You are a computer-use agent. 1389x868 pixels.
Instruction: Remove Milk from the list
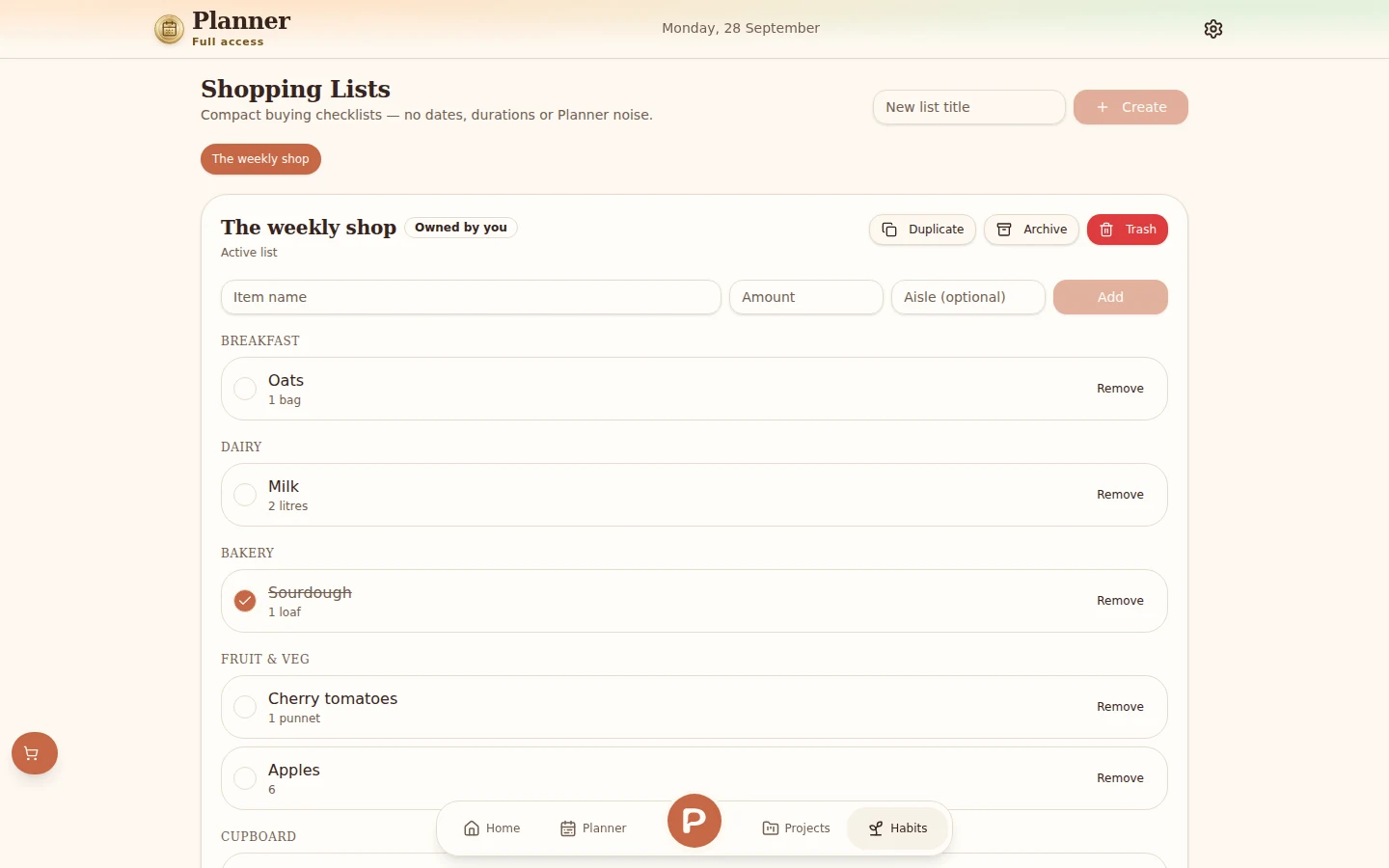pos(1120,495)
